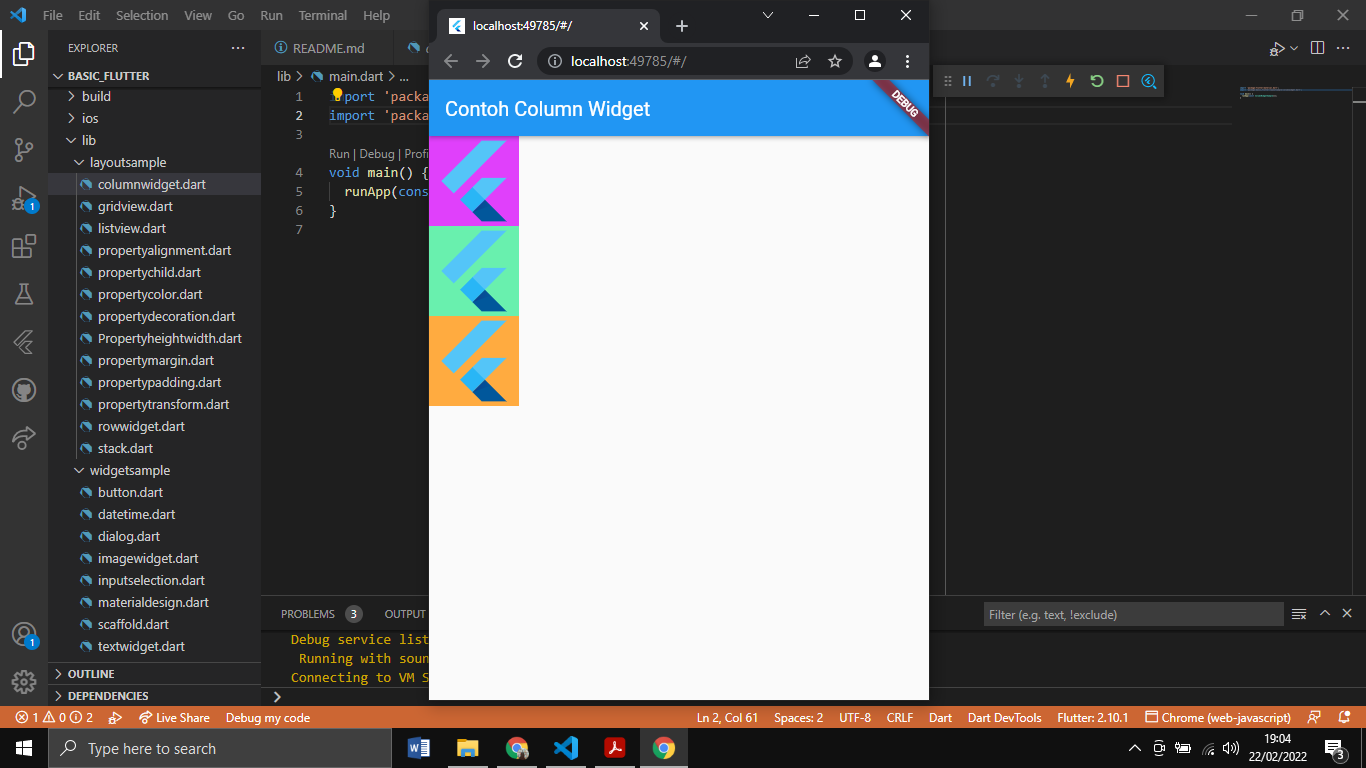Open the Extensions view
This screenshot has height=768, width=1366.
click(x=24, y=246)
